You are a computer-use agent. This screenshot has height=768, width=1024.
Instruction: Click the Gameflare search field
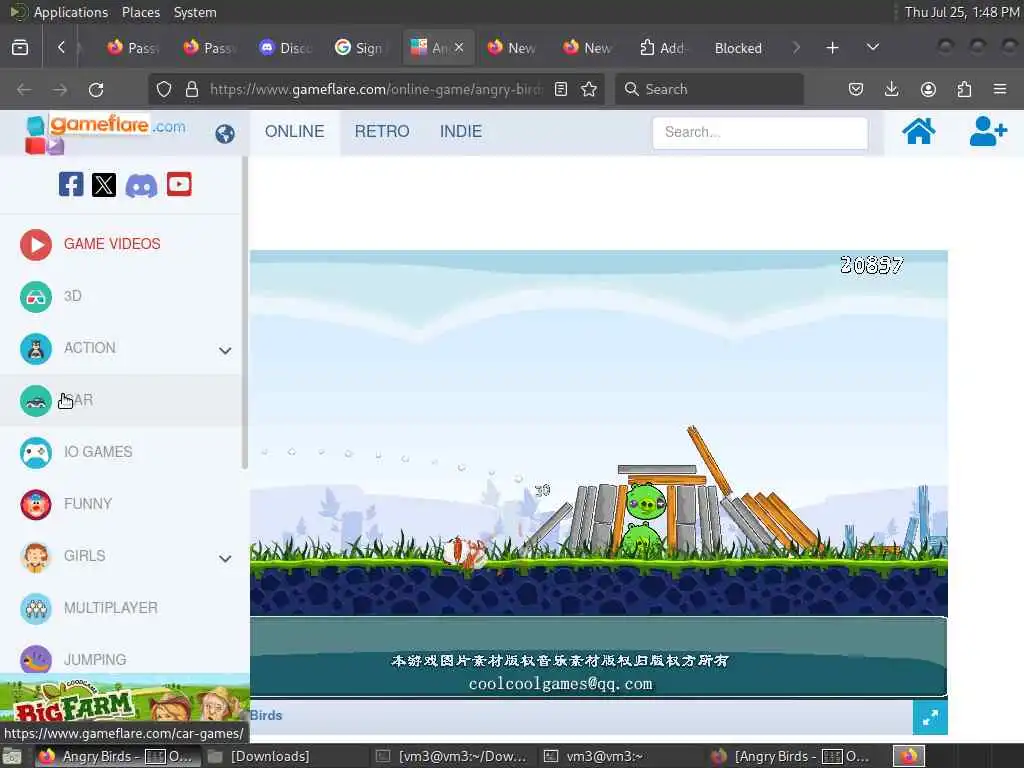tap(760, 133)
